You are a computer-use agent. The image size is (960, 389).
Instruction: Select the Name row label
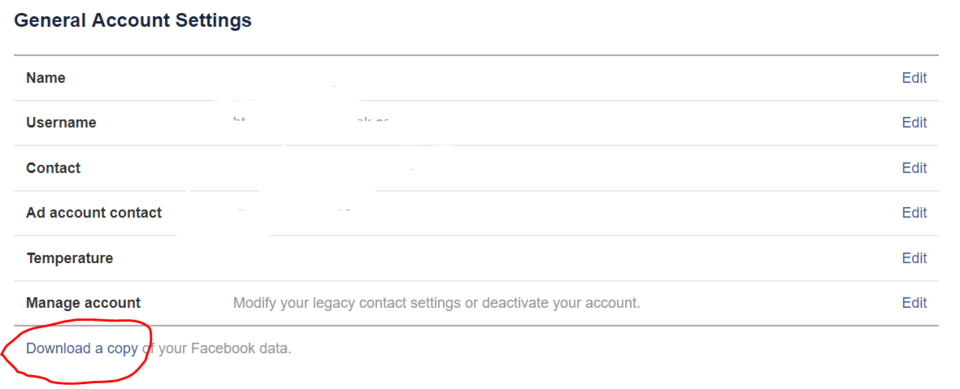click(46, 78)
